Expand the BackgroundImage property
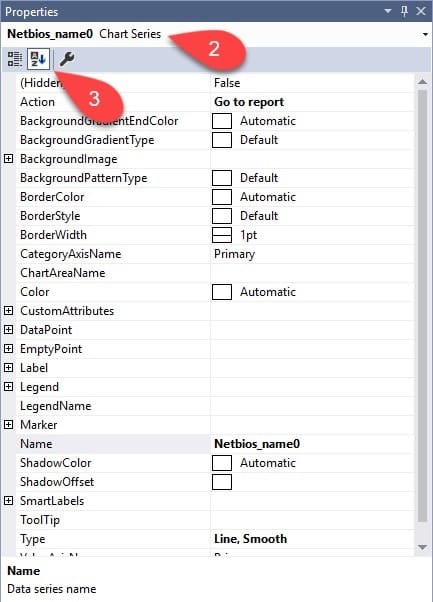Image resolution: width=433 pixels, height=602 pixels. (x=8, y=159)
